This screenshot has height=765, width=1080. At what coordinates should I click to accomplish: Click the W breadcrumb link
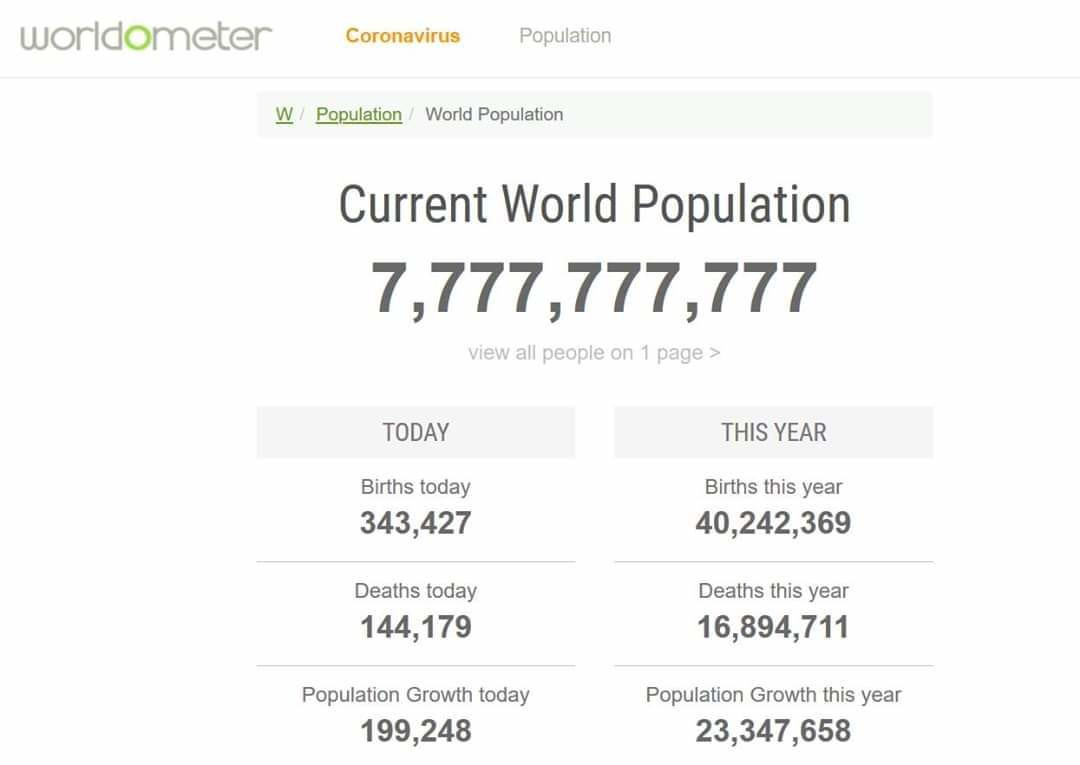pyautogui.click(x=284, y=114)
